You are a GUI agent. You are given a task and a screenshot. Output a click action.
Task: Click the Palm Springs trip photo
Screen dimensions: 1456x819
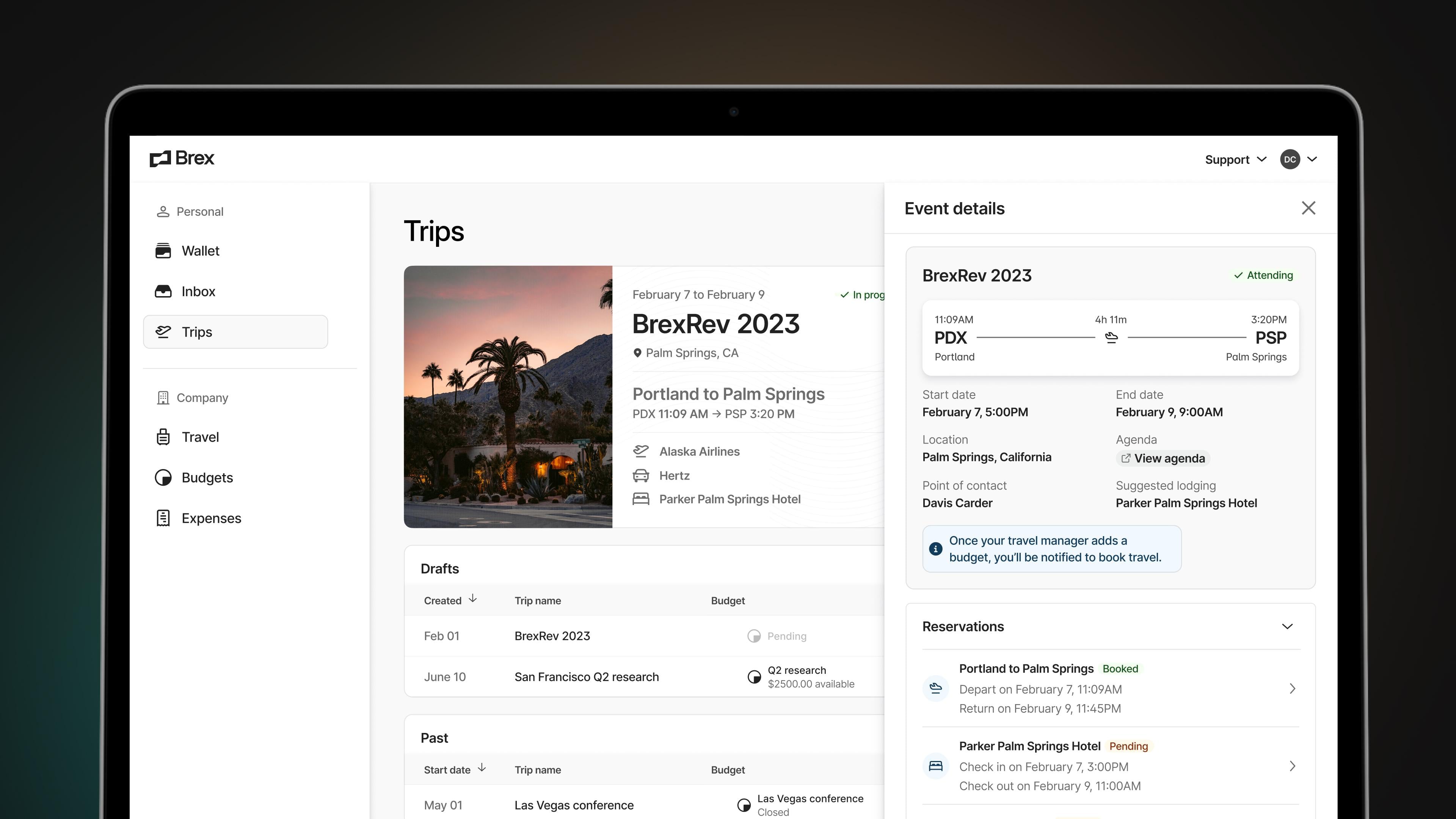tap(508, 397)
